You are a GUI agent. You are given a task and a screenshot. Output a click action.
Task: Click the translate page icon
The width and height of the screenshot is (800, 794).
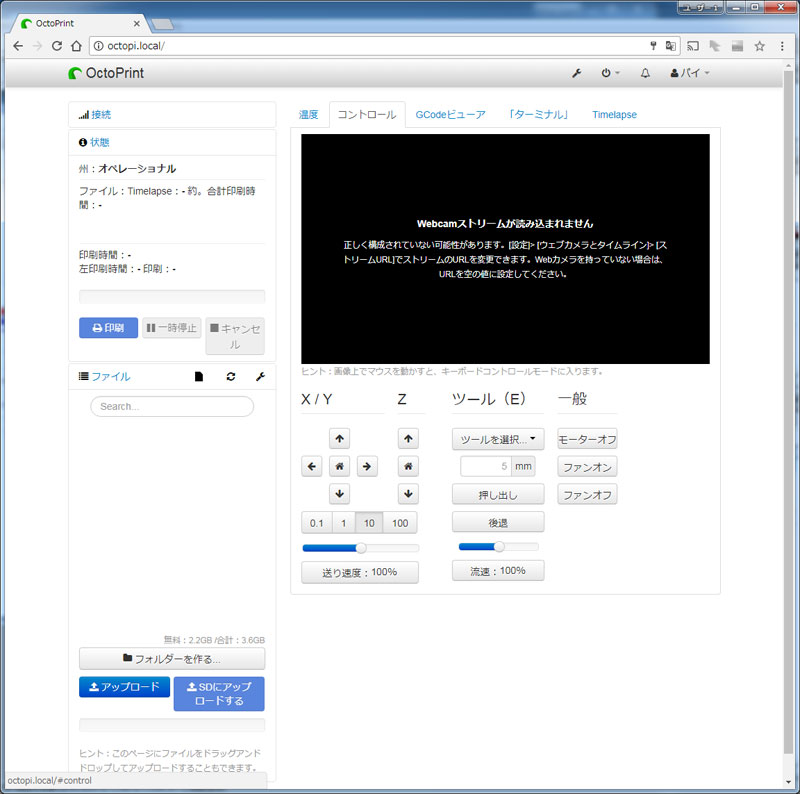coord(670,46)
